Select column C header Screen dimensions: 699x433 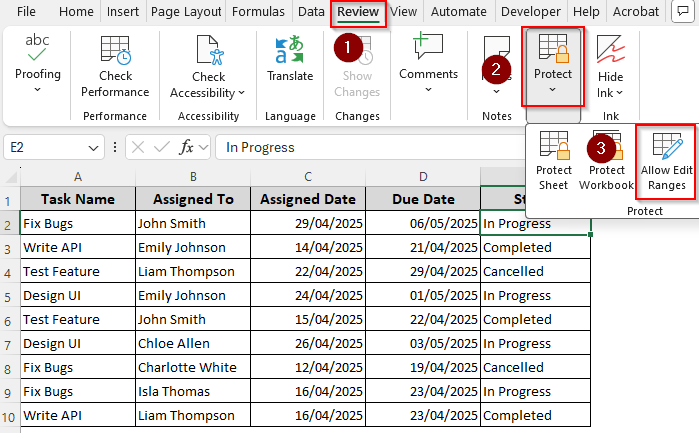pyautogui.click(x=308, y=177)
